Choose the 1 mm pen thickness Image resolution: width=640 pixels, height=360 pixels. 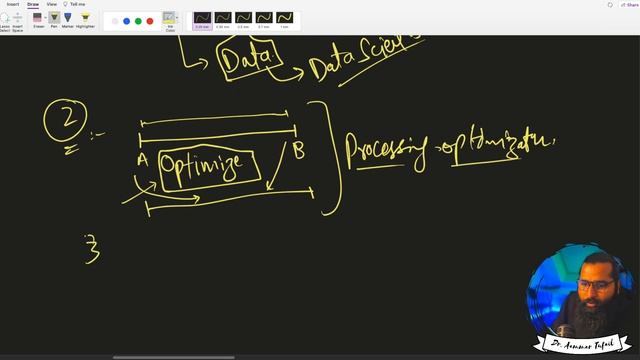click(284, 20)
